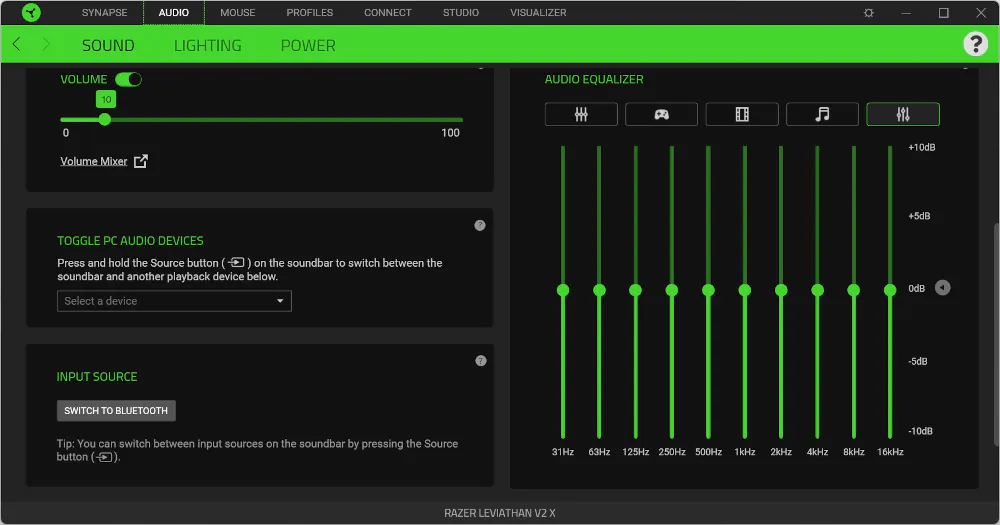Click the Input Source heading
Image resolution: width=1000 pixels, height=525 pixels.
(x=97, y=376)
